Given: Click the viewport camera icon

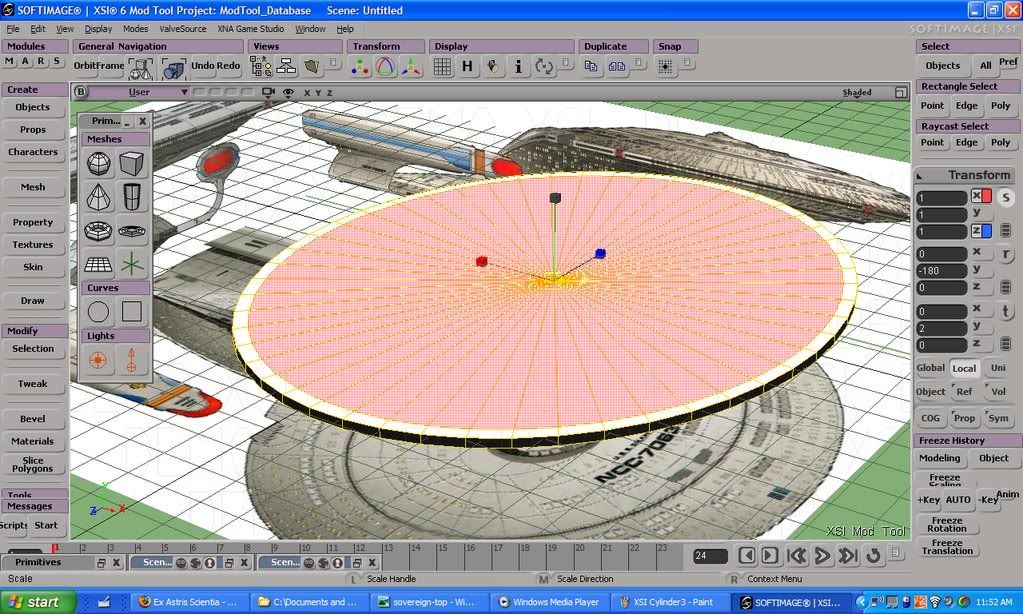Looking at the screenshot, I should [267, 92].
